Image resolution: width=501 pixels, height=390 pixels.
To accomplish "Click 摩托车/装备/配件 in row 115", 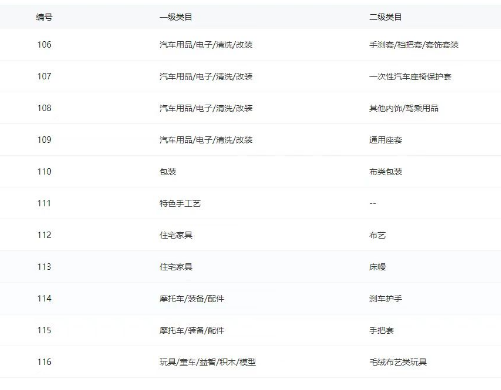I will (x=192, y=330).
